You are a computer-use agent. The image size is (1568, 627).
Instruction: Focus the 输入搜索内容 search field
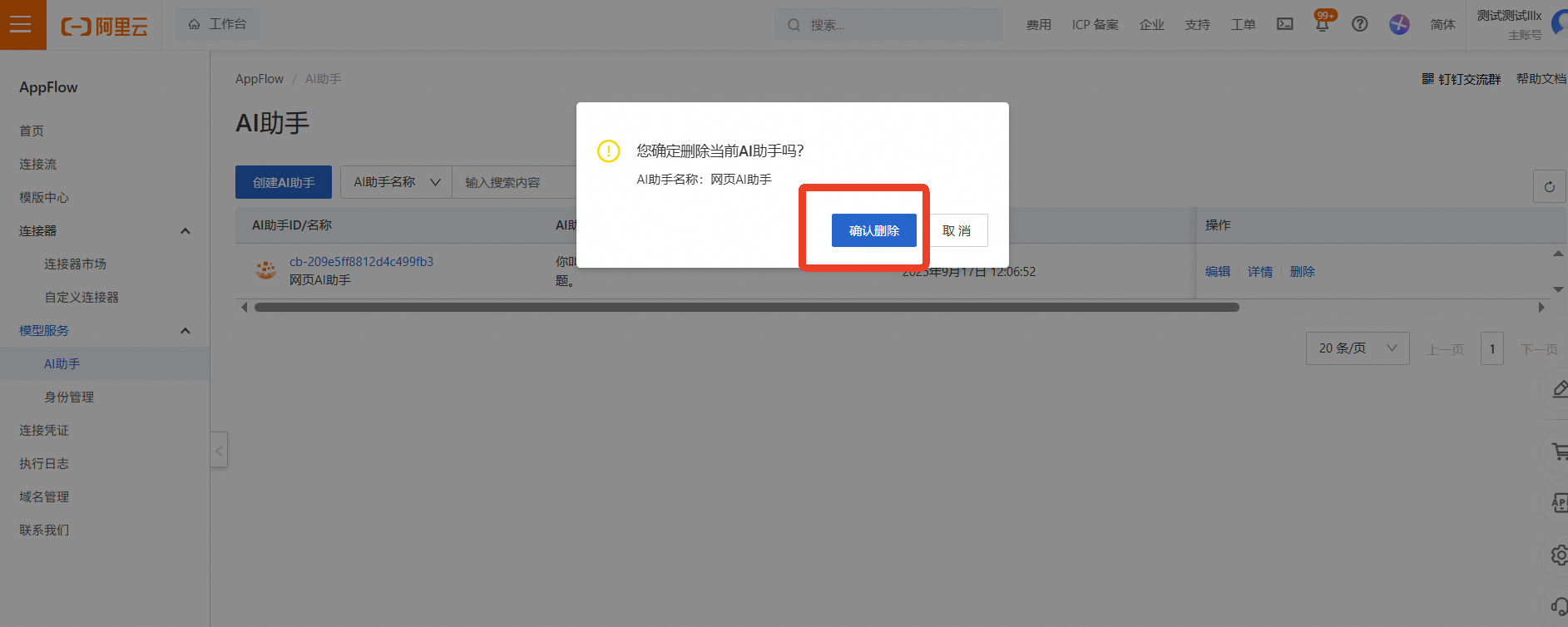coord(514,182)
